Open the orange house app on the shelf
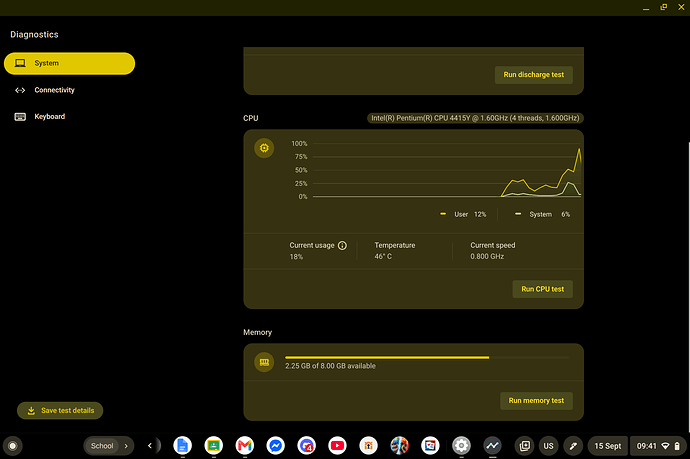The height and width of the screenshot is (459, 690). pyautogui.click(x=368, y=446)
